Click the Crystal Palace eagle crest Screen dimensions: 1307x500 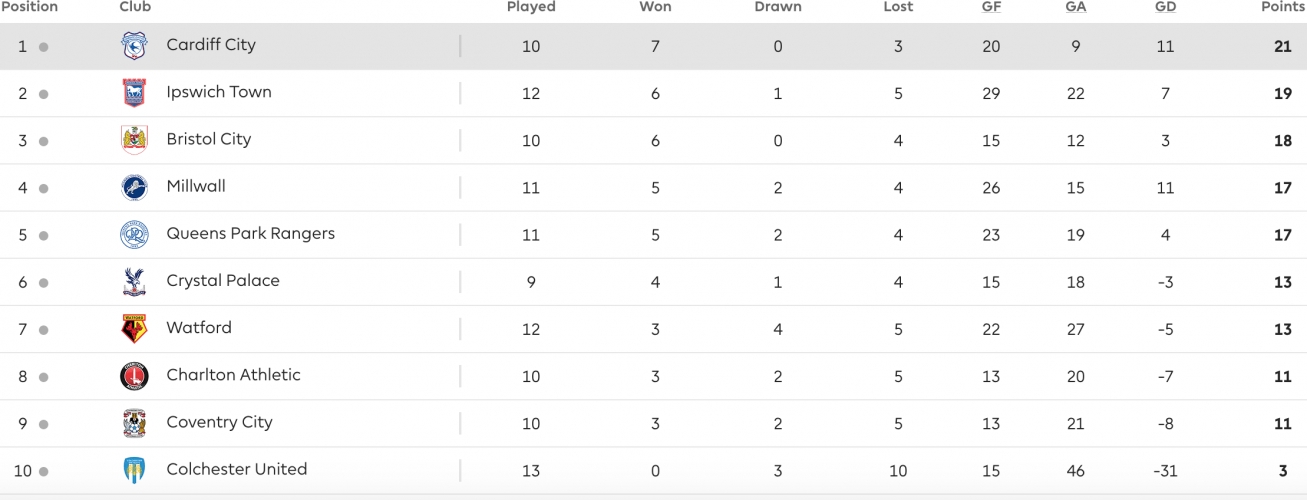tap(134, 282)
